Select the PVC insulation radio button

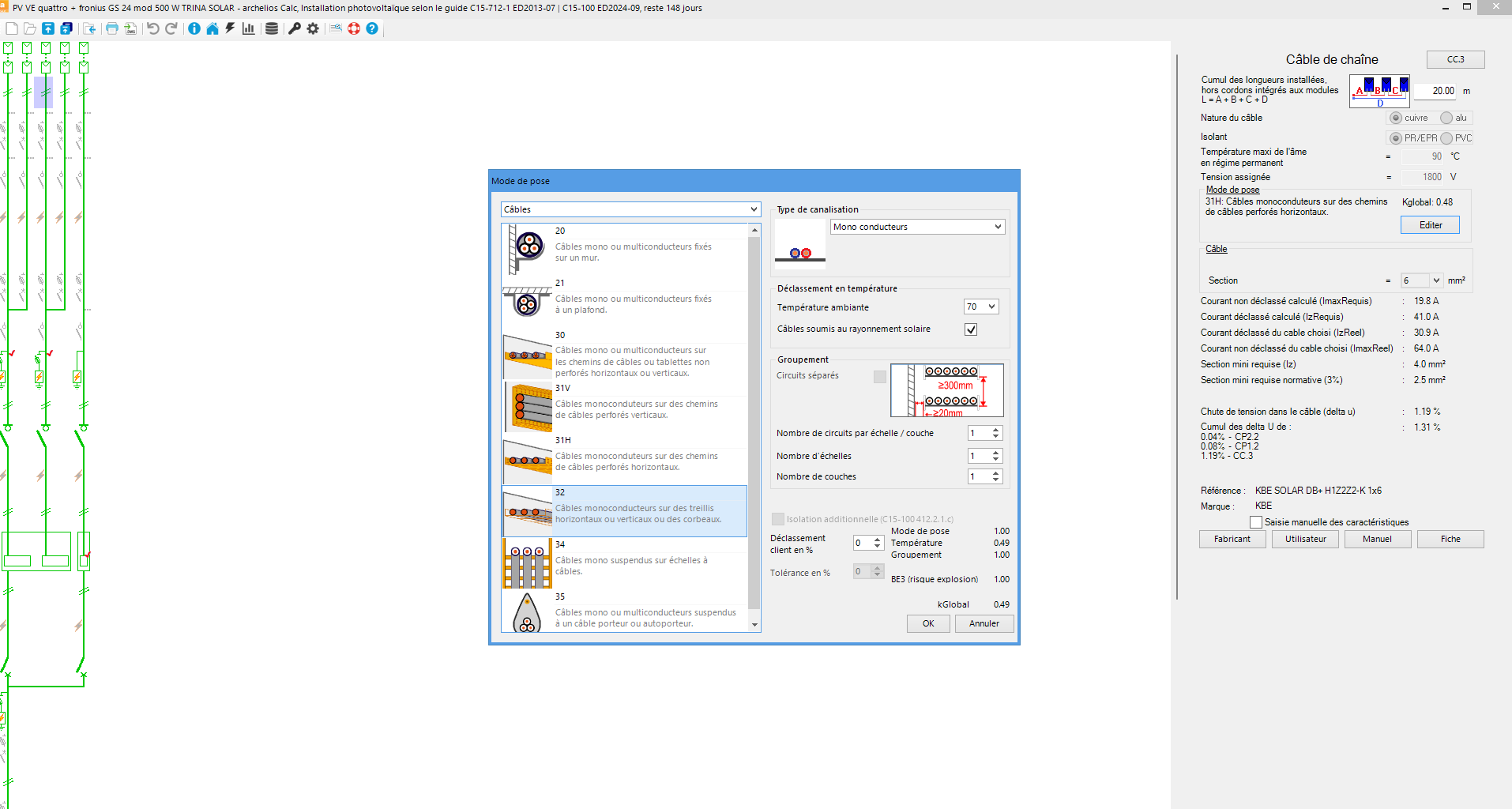pyautogui.click(x=1446, y=138)
